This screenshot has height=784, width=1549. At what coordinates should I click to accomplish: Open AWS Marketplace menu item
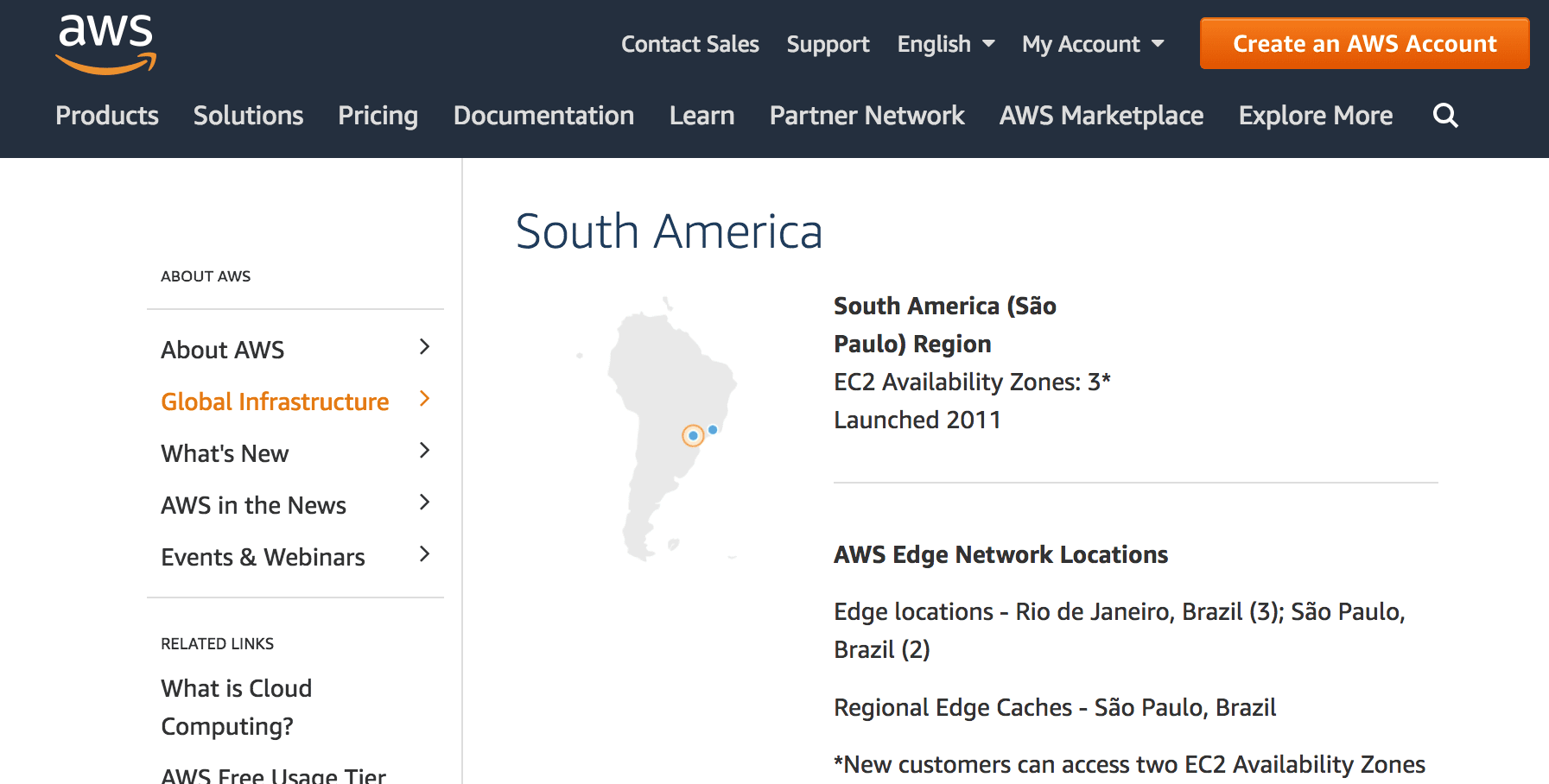point(1101,116)
